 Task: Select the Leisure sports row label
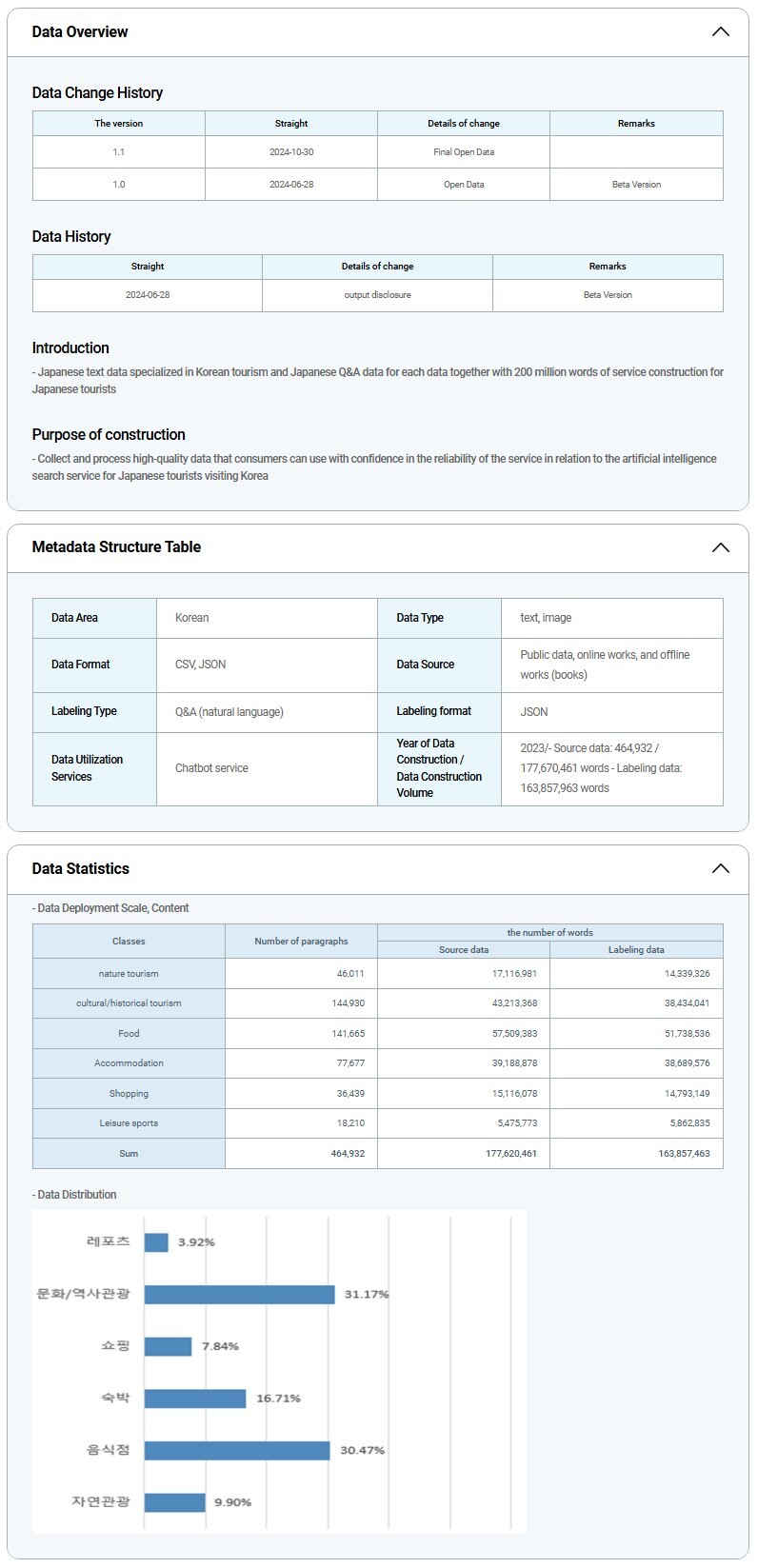(x=129, y=1123)
